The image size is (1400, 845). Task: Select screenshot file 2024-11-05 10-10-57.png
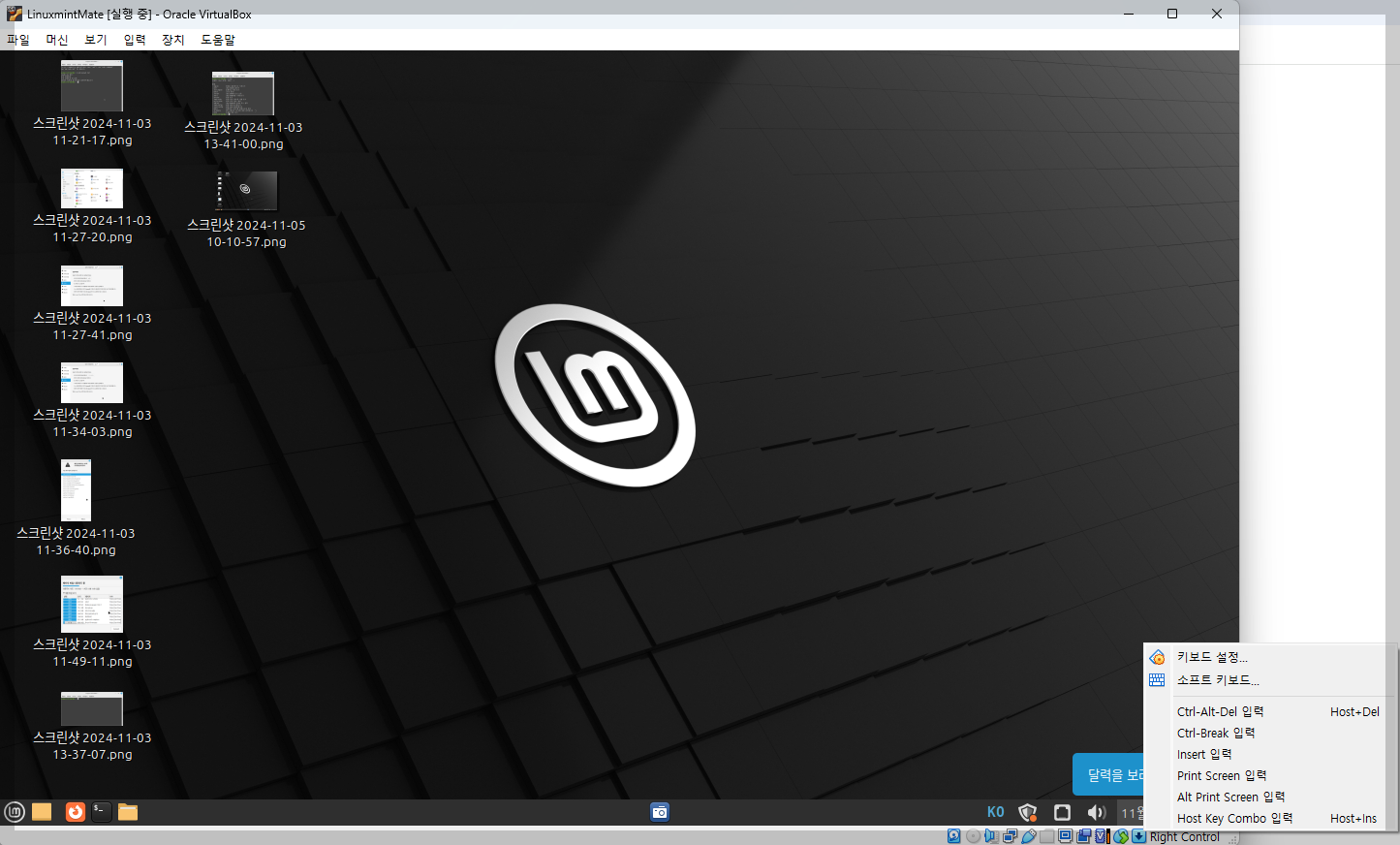point(246,210)
